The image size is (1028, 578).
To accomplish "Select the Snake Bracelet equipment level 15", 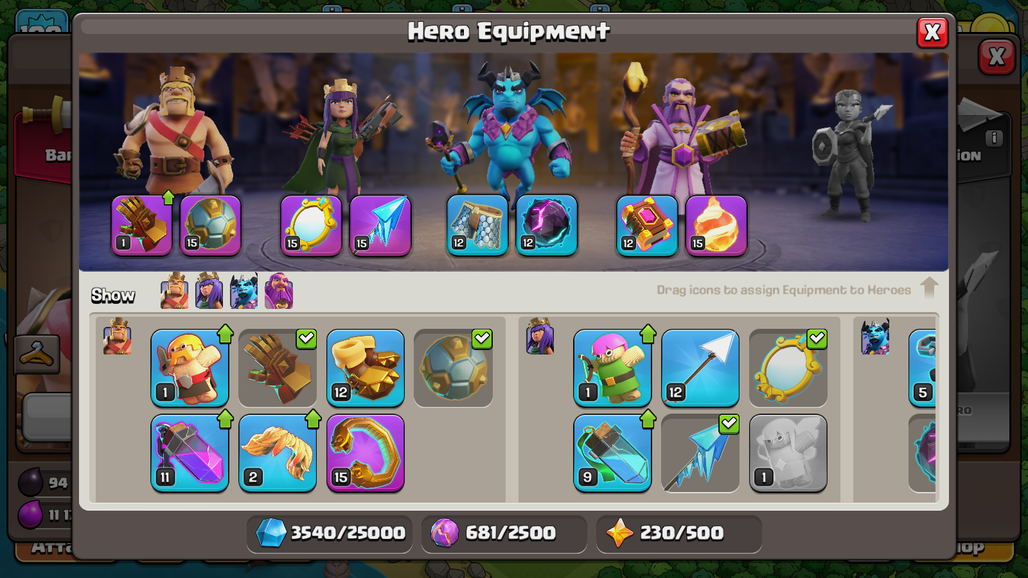I will [365, 453].
